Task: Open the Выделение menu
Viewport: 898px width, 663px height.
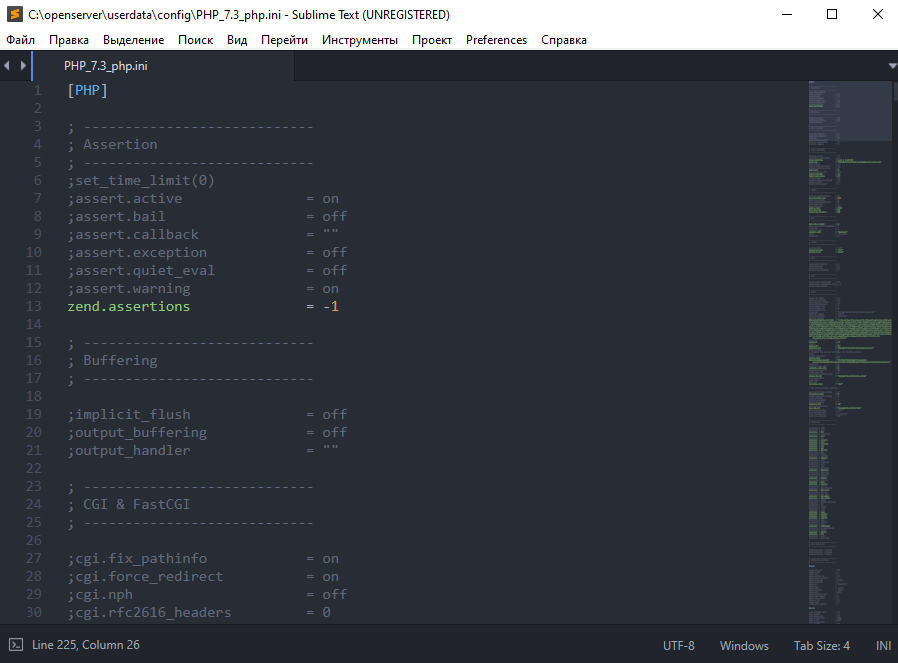Action: click(x=133, y=40)
